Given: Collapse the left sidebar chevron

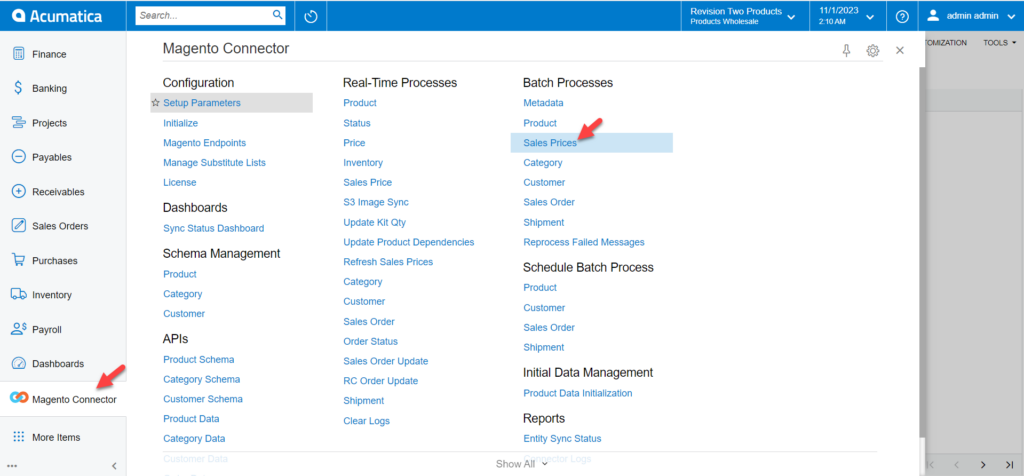Looking at the screenshot, I should click(x=114, y=466).
